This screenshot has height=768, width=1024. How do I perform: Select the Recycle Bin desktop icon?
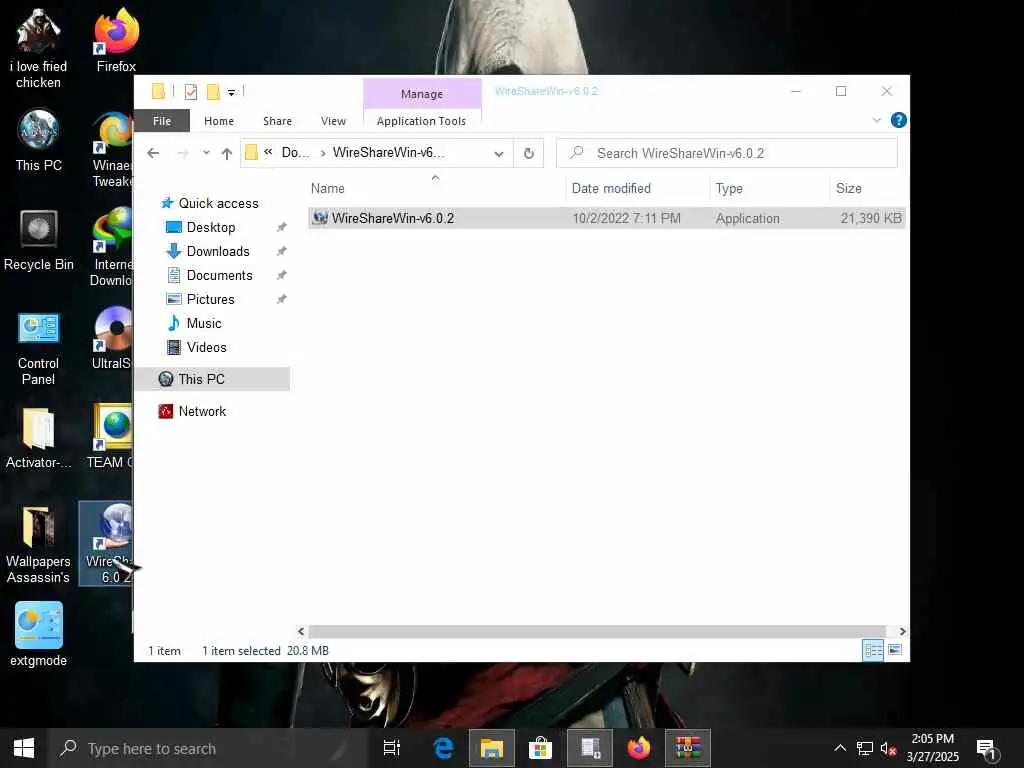pyautogui.click(x=39, y=239)
